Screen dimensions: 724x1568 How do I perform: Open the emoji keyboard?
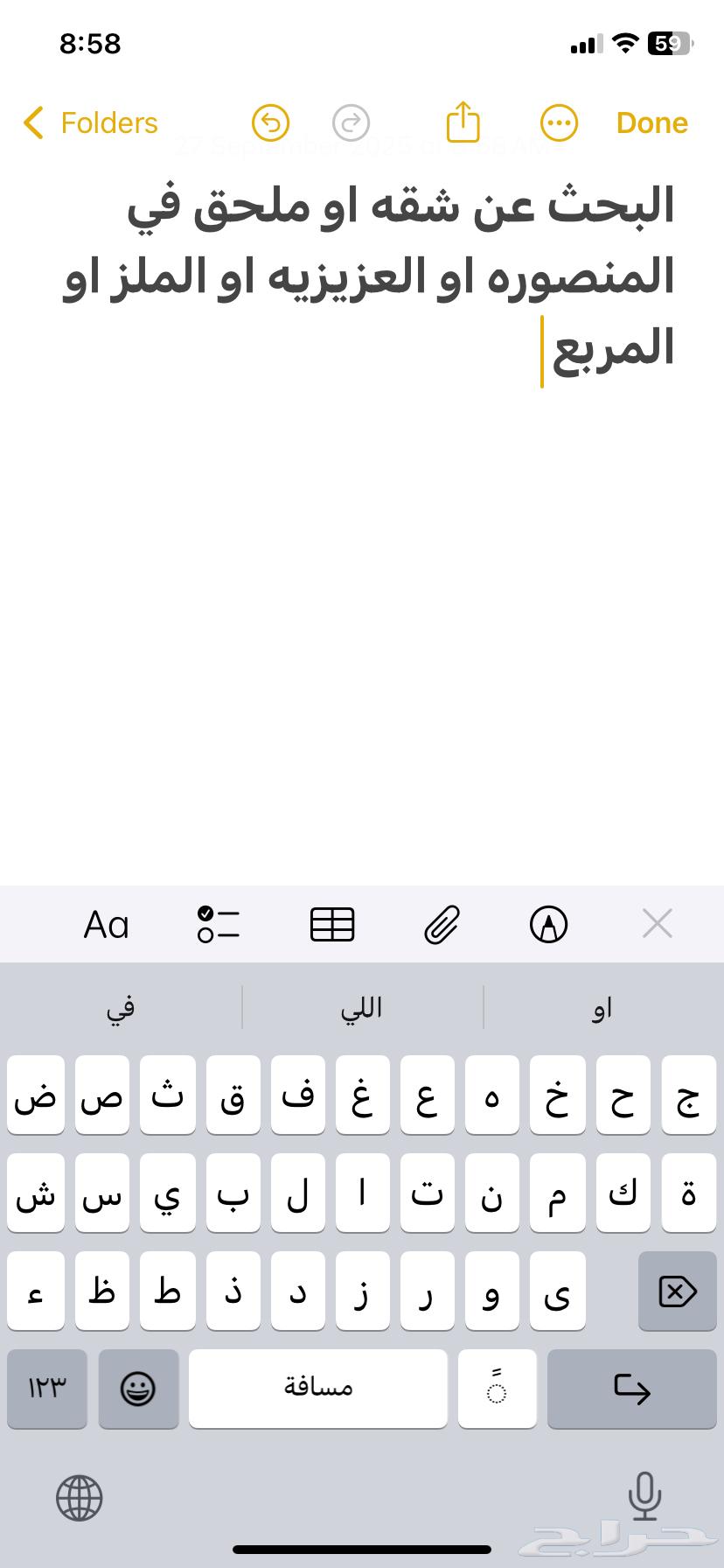(x=138, y=1389)
